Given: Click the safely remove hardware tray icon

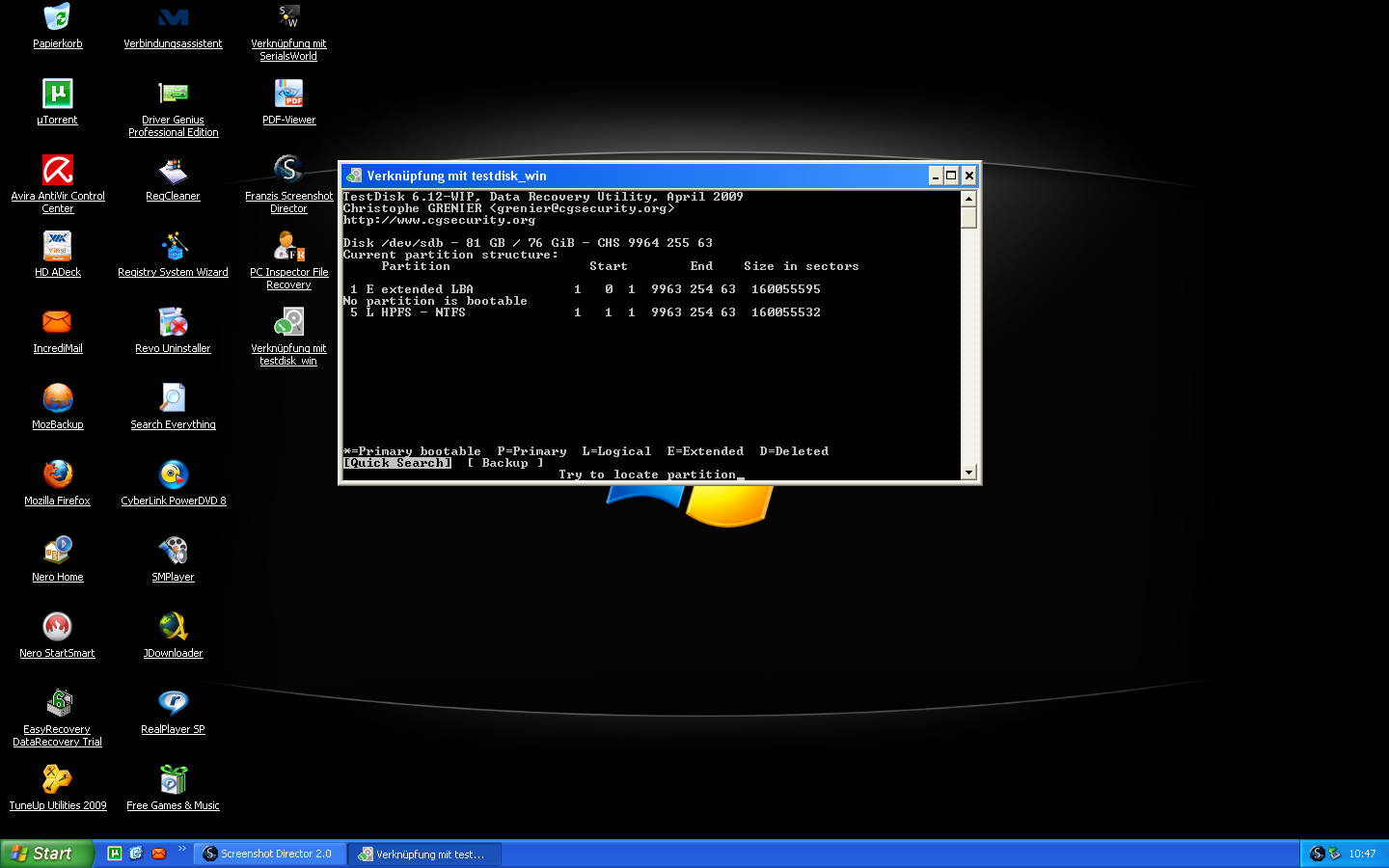Looking at the screenshot, I should point(1335,854).
